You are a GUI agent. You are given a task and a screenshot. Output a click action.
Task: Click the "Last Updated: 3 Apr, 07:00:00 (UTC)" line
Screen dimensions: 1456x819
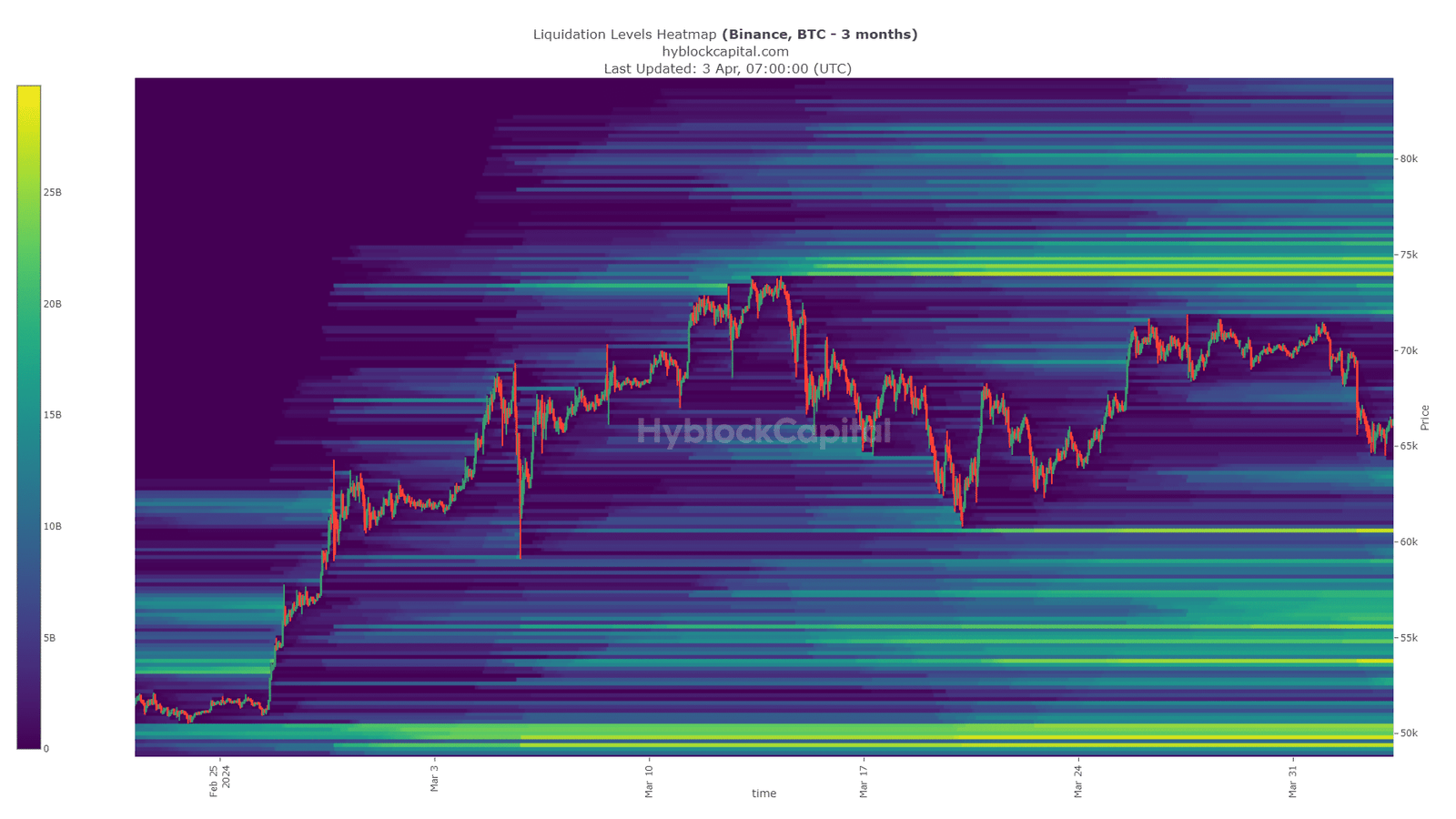pos(728,68)
